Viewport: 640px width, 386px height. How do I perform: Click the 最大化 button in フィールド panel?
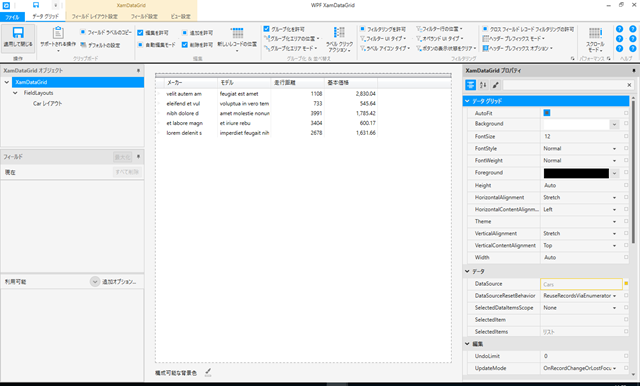pyautogui.click(x=122, y=157)
